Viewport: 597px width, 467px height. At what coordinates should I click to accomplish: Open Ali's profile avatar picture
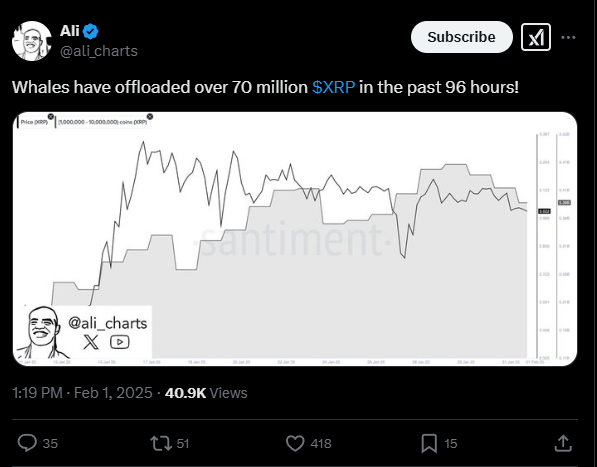[x=32, y=41]
